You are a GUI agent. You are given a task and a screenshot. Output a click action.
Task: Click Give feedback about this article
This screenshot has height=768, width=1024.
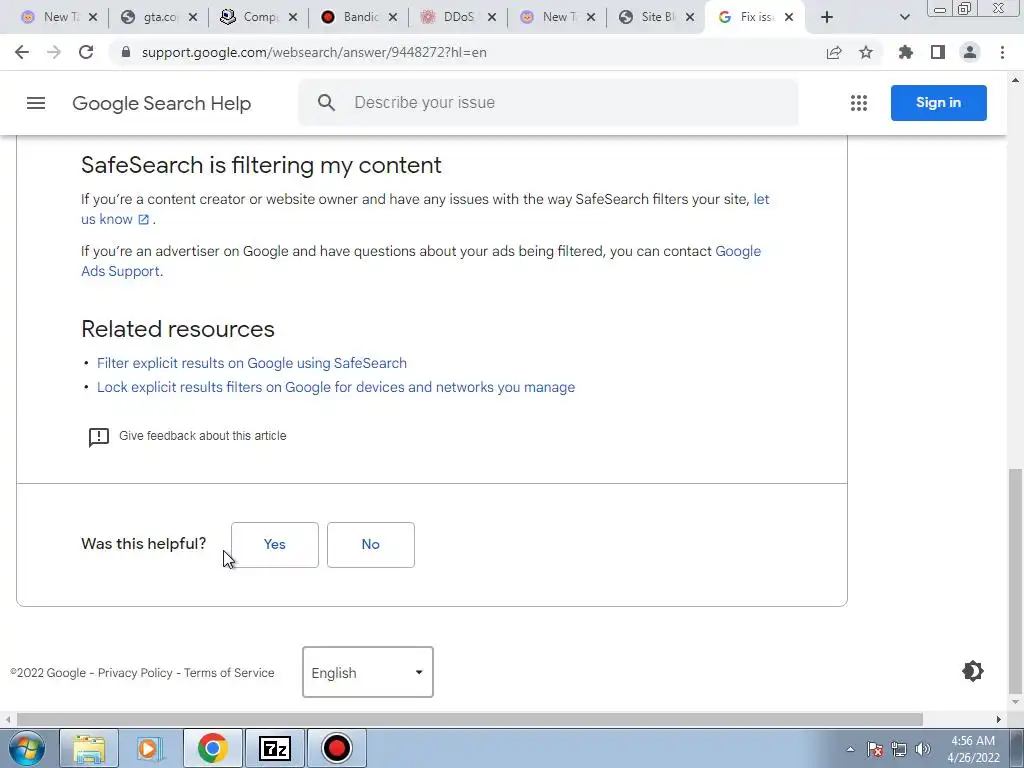pyautogui.click(x=202, y=436)
